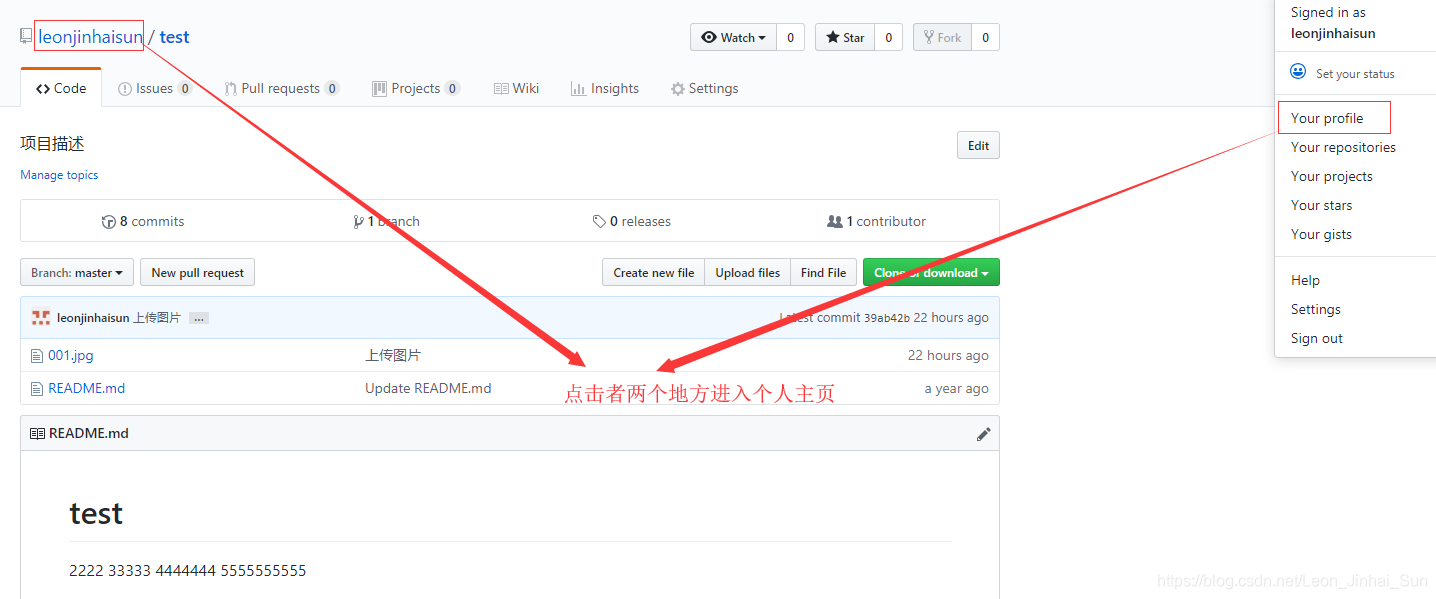Click the README.md file icon in file list
The height and width of the screenshot is (599, 1436).
(x=37, y=388)
